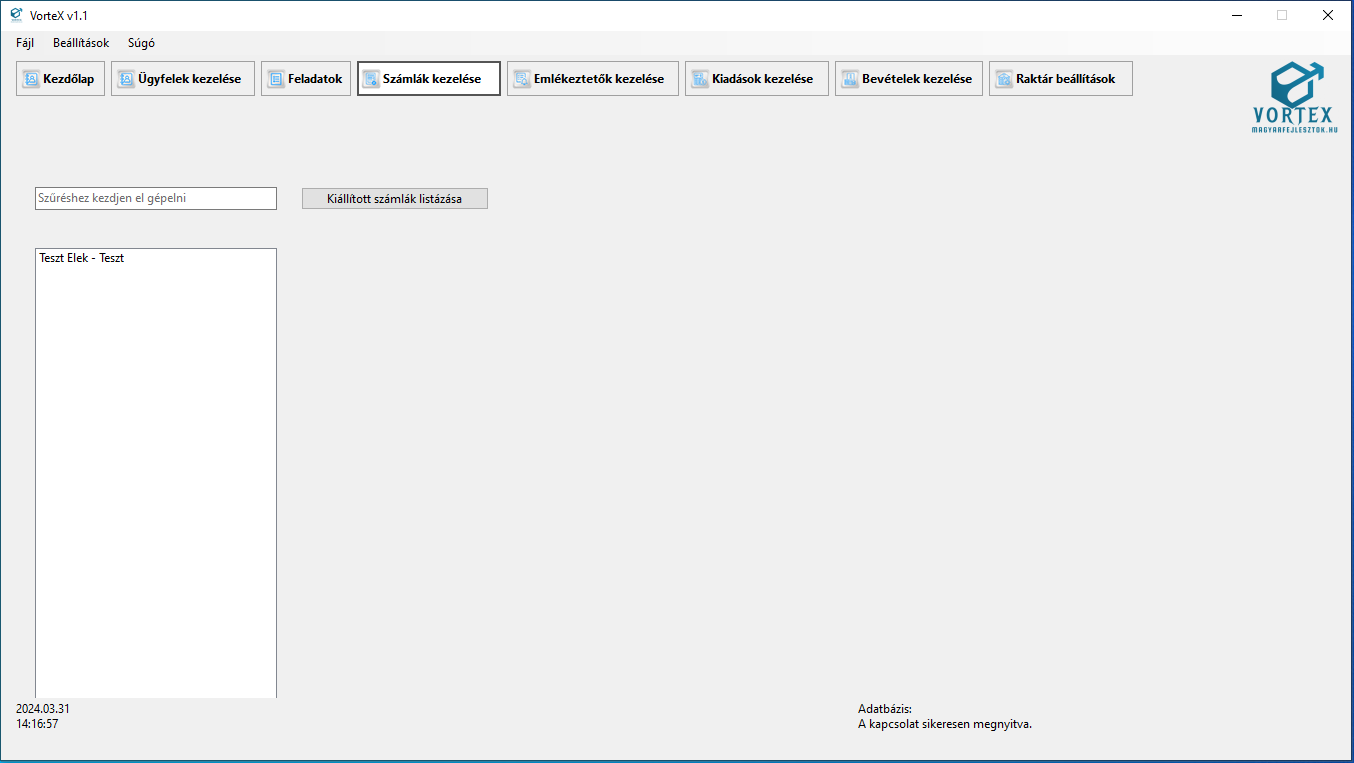Open the Súgó help menu
Screen dimensions: 1354x763
pos(141,43)
